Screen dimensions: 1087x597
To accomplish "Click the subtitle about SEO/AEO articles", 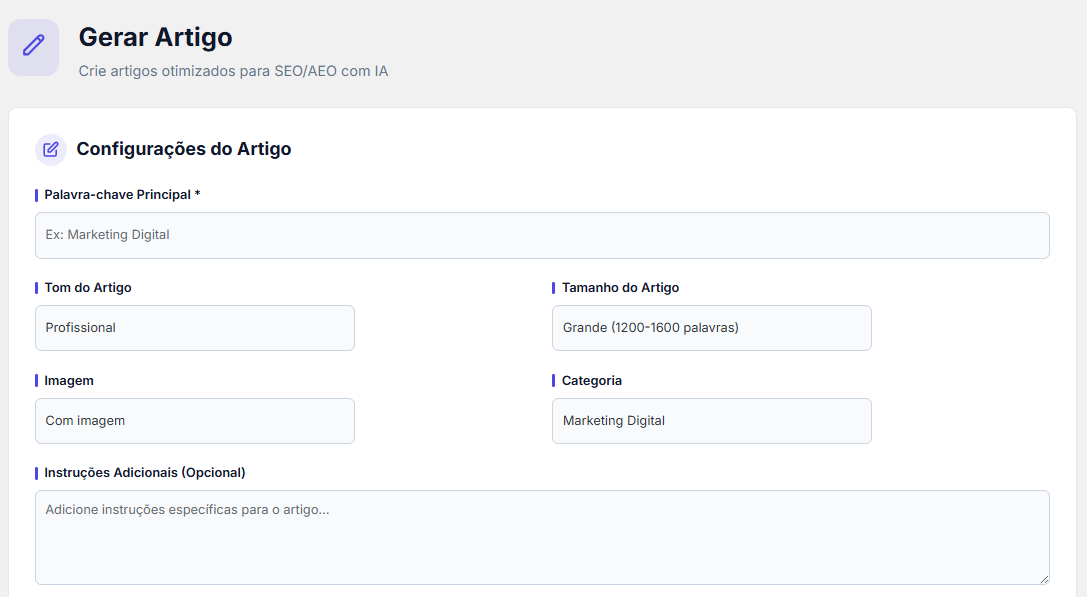I will pyautogui.click(x=233, y=72).
